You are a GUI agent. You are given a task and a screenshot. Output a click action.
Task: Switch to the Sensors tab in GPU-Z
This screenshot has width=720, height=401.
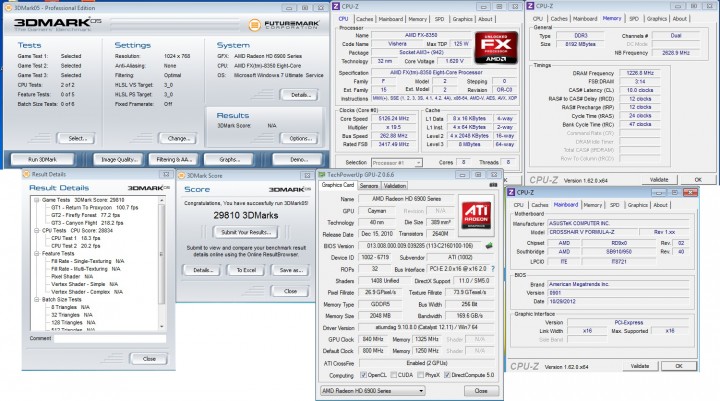tap(369, 186)
